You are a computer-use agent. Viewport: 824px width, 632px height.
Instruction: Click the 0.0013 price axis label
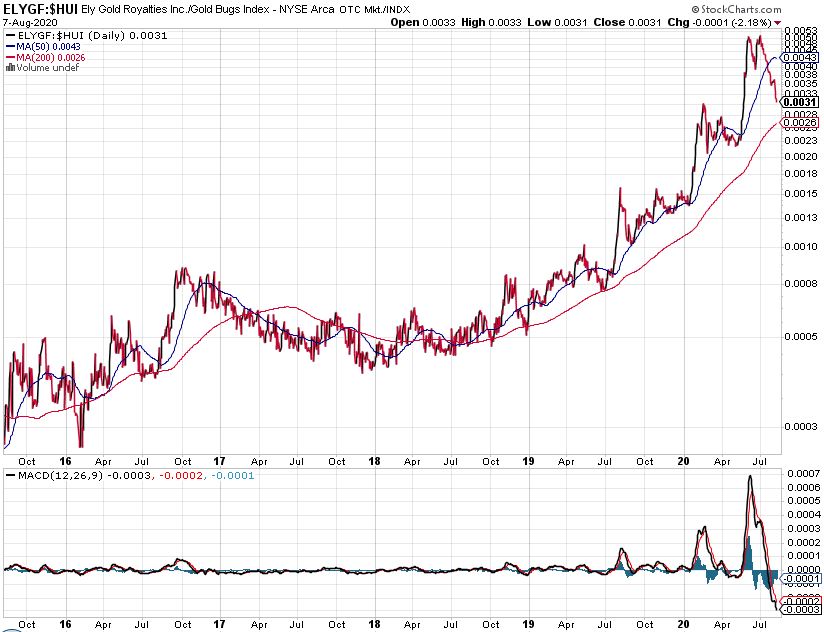coord(801,217)
